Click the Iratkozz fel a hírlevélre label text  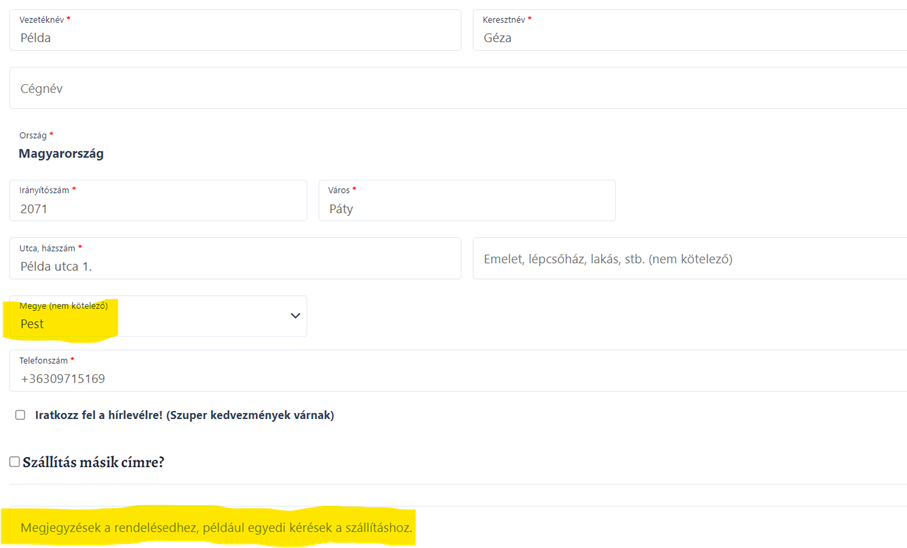click(x=184, y=415)
